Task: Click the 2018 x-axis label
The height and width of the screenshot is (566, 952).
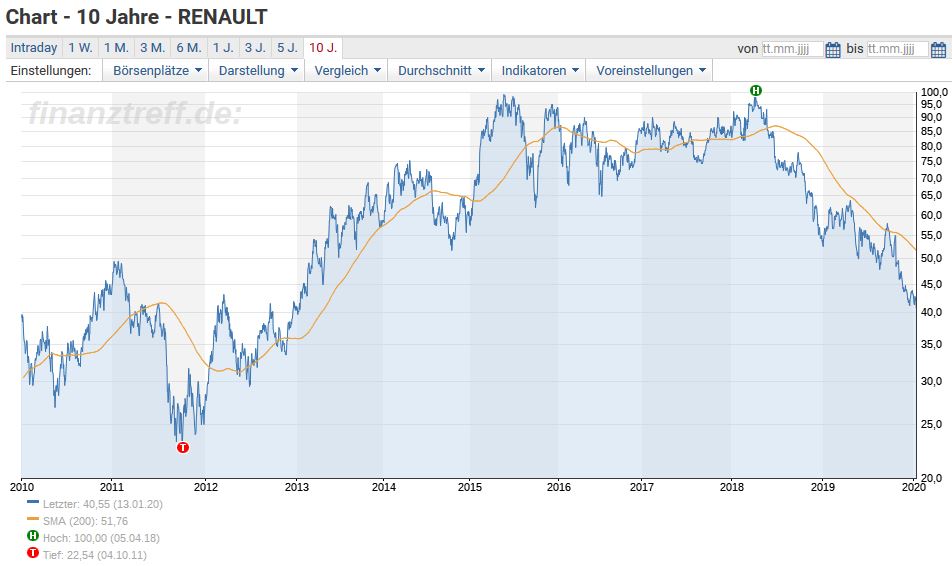Action: (732, 487)
